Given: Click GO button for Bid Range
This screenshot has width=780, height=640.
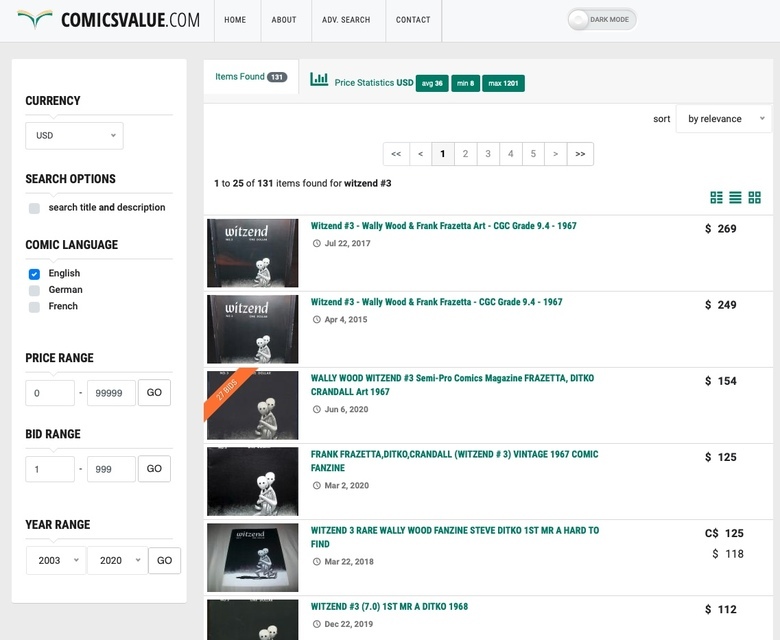Looking at the screenshot, I should point(154,468).
